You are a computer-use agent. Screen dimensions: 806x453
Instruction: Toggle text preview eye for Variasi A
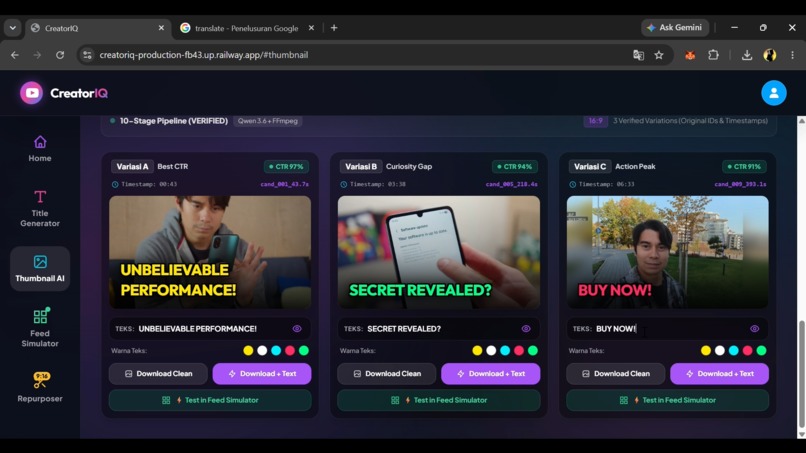pyautogui.click(x=297, y=329)
